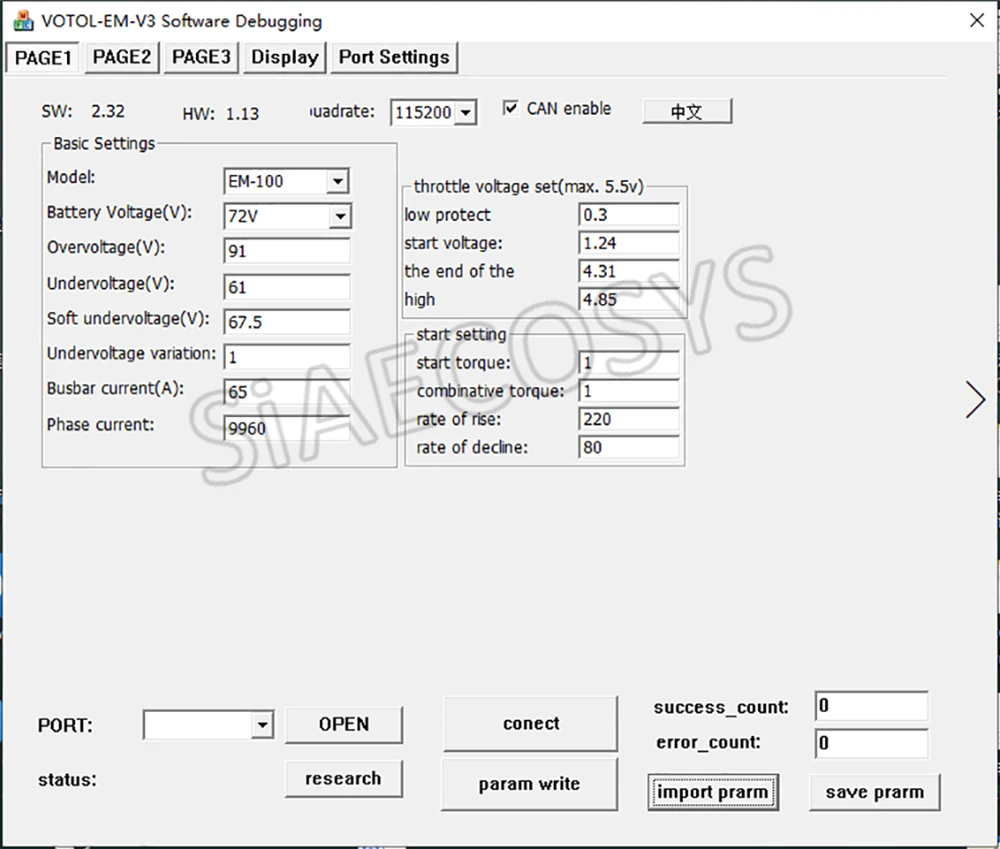Click the save prarm button
The image size is (1000, 849).
click(875, 792)
